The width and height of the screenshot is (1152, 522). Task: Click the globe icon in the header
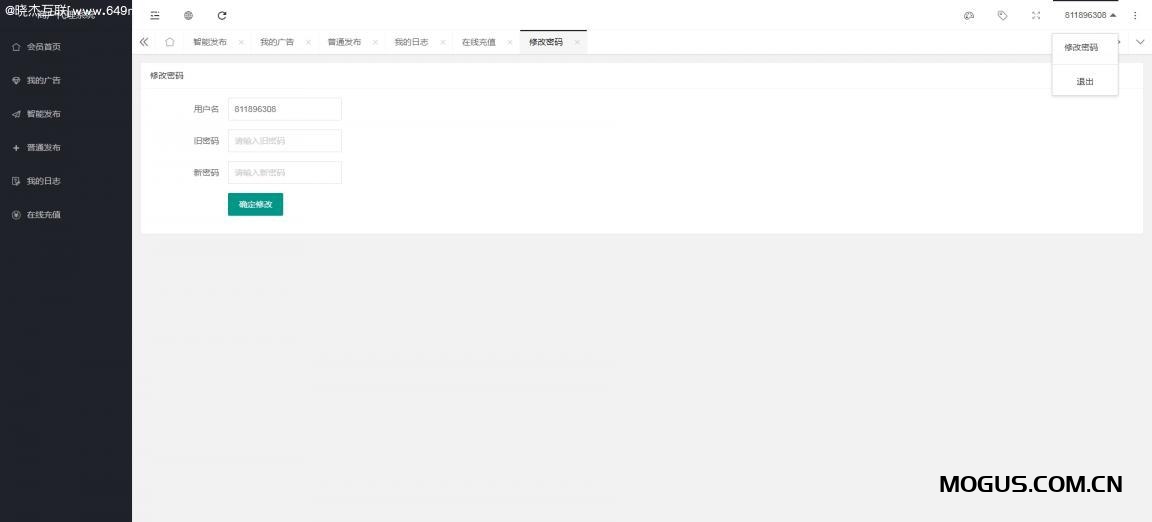(188, 15)
